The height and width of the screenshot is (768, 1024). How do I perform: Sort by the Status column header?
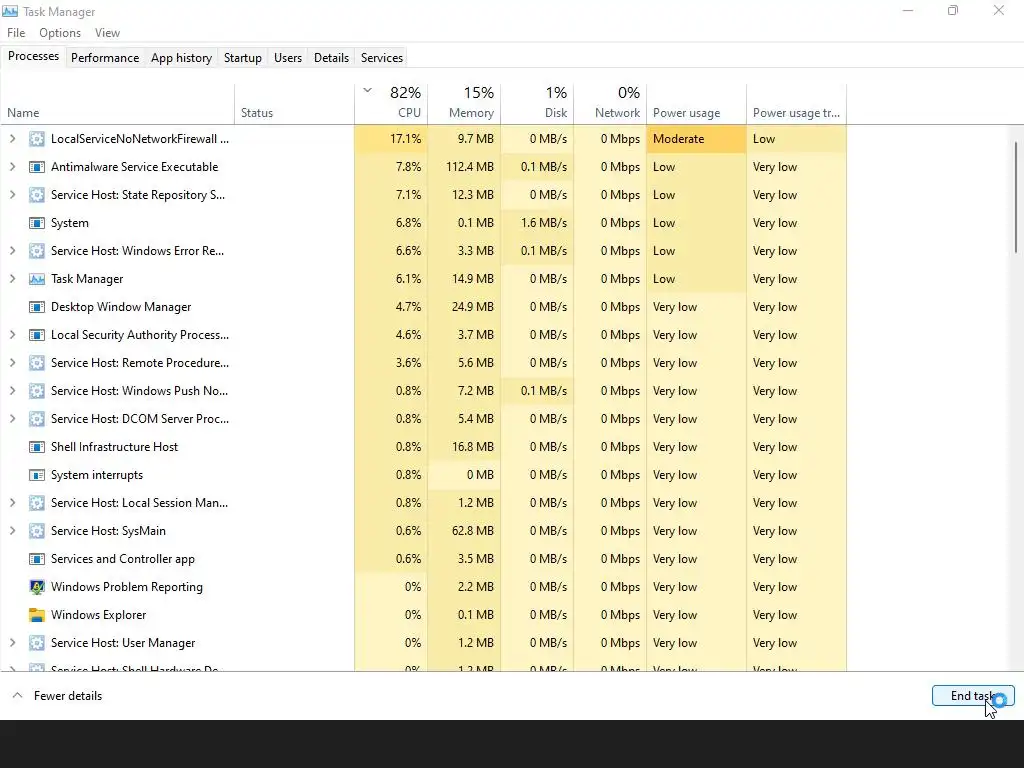[x=295, y=104]
